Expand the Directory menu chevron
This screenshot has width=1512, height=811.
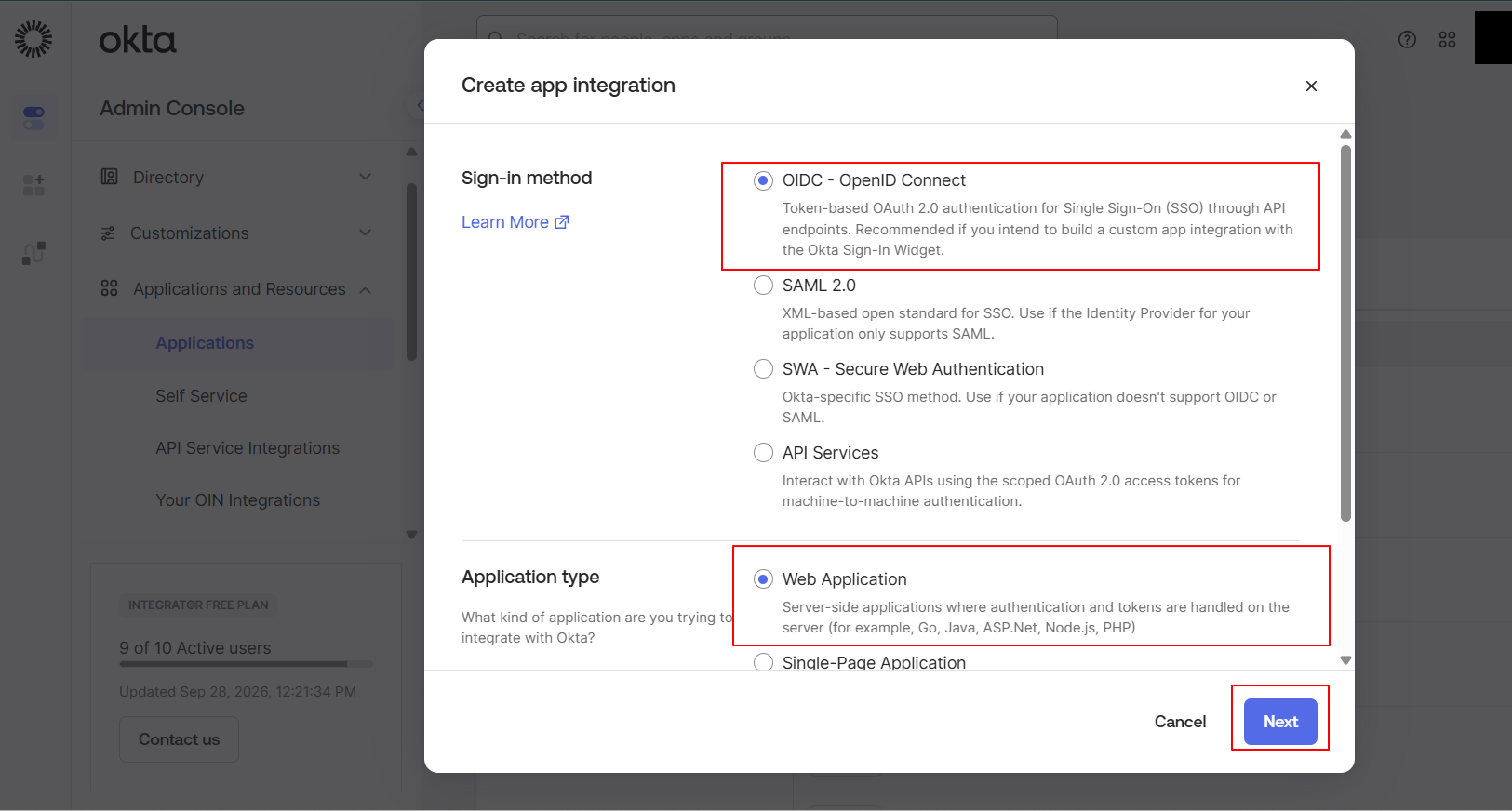[366, 177]
